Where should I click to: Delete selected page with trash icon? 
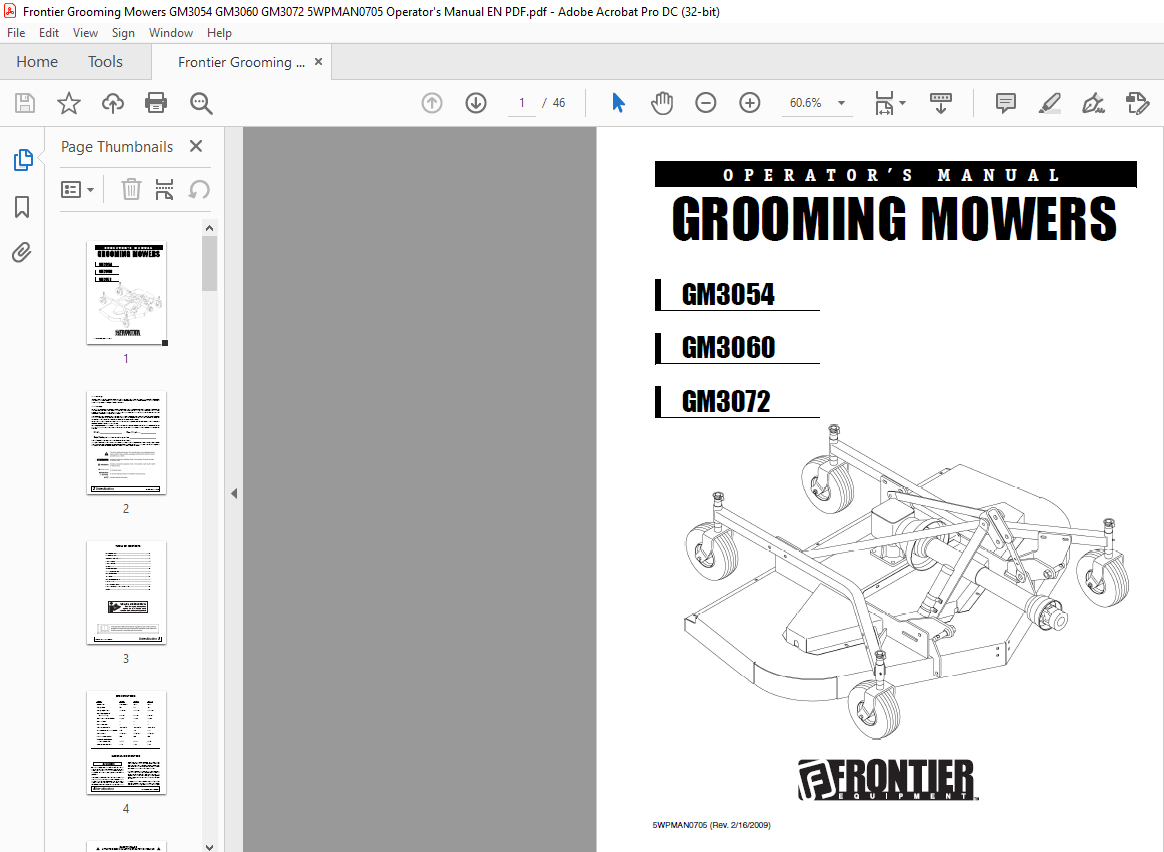click(x=131, y=189)
